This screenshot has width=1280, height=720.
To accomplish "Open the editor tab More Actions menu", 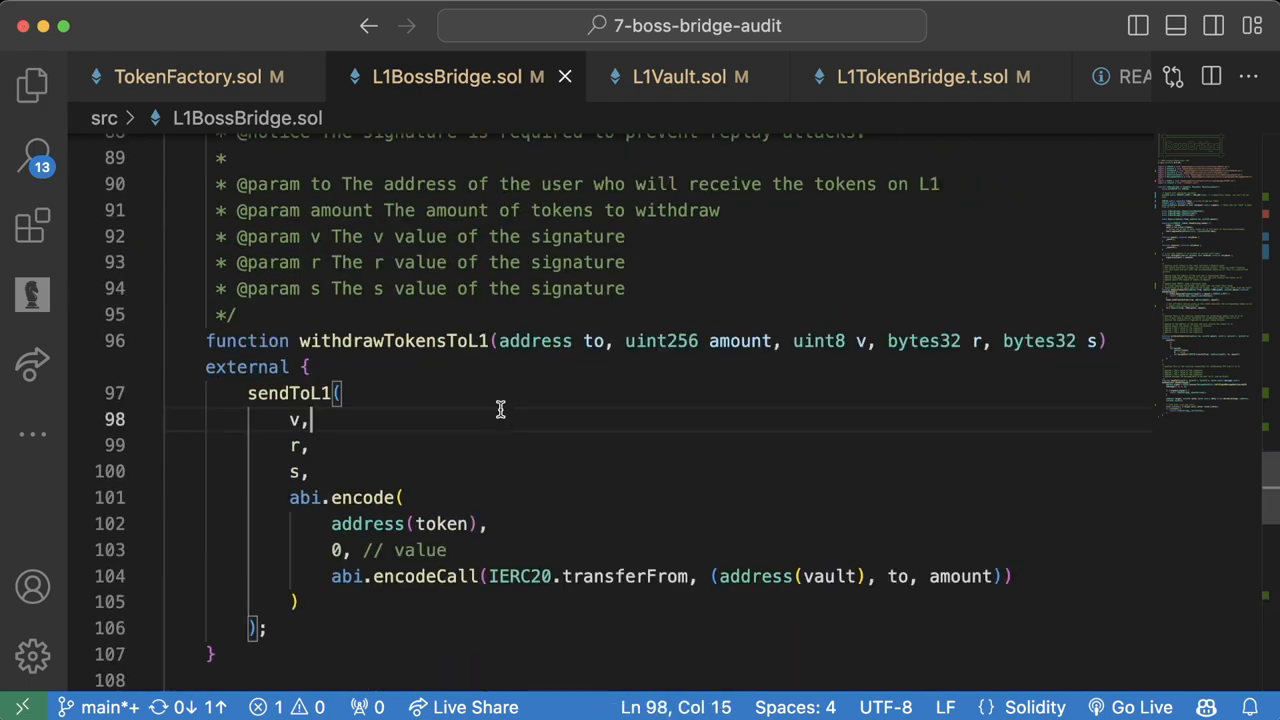I will tap(1249, 77).
